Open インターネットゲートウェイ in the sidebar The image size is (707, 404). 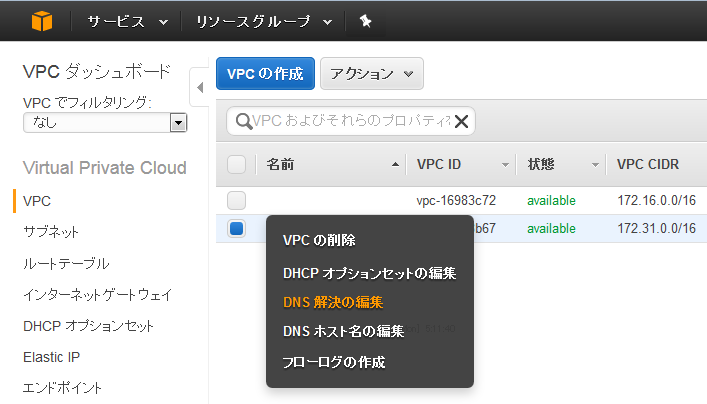[x=98, y=294]
